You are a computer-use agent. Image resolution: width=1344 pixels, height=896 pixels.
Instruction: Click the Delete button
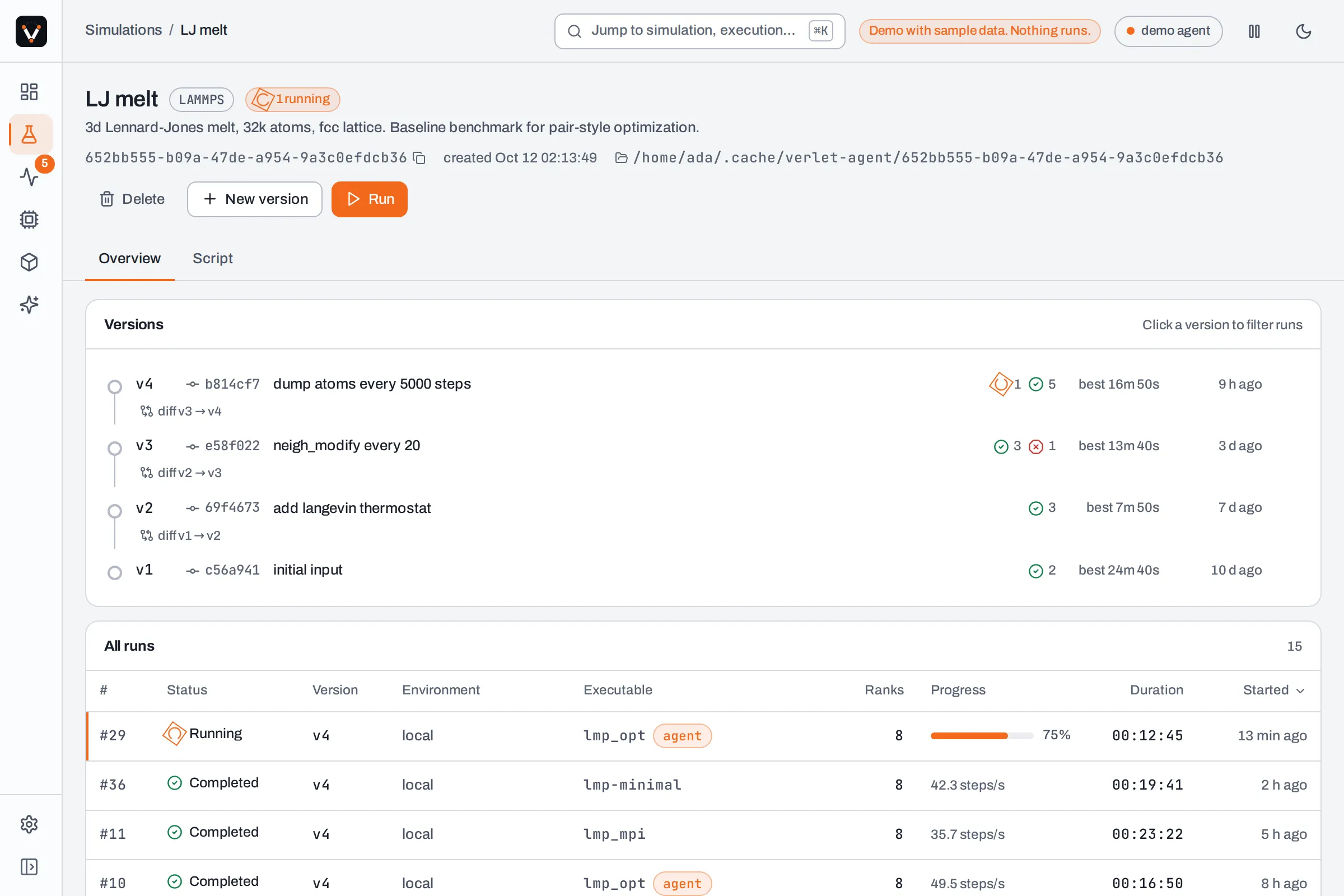click(x=133, y=199)
